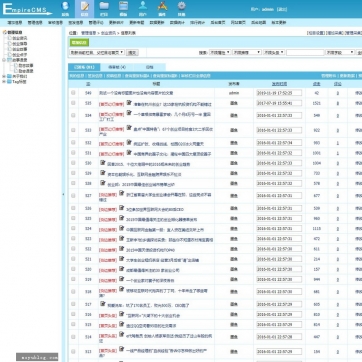Click the title-image icon in row ID 531
Image resolution: width=362 pixels, height=362 pixels.
129,153
